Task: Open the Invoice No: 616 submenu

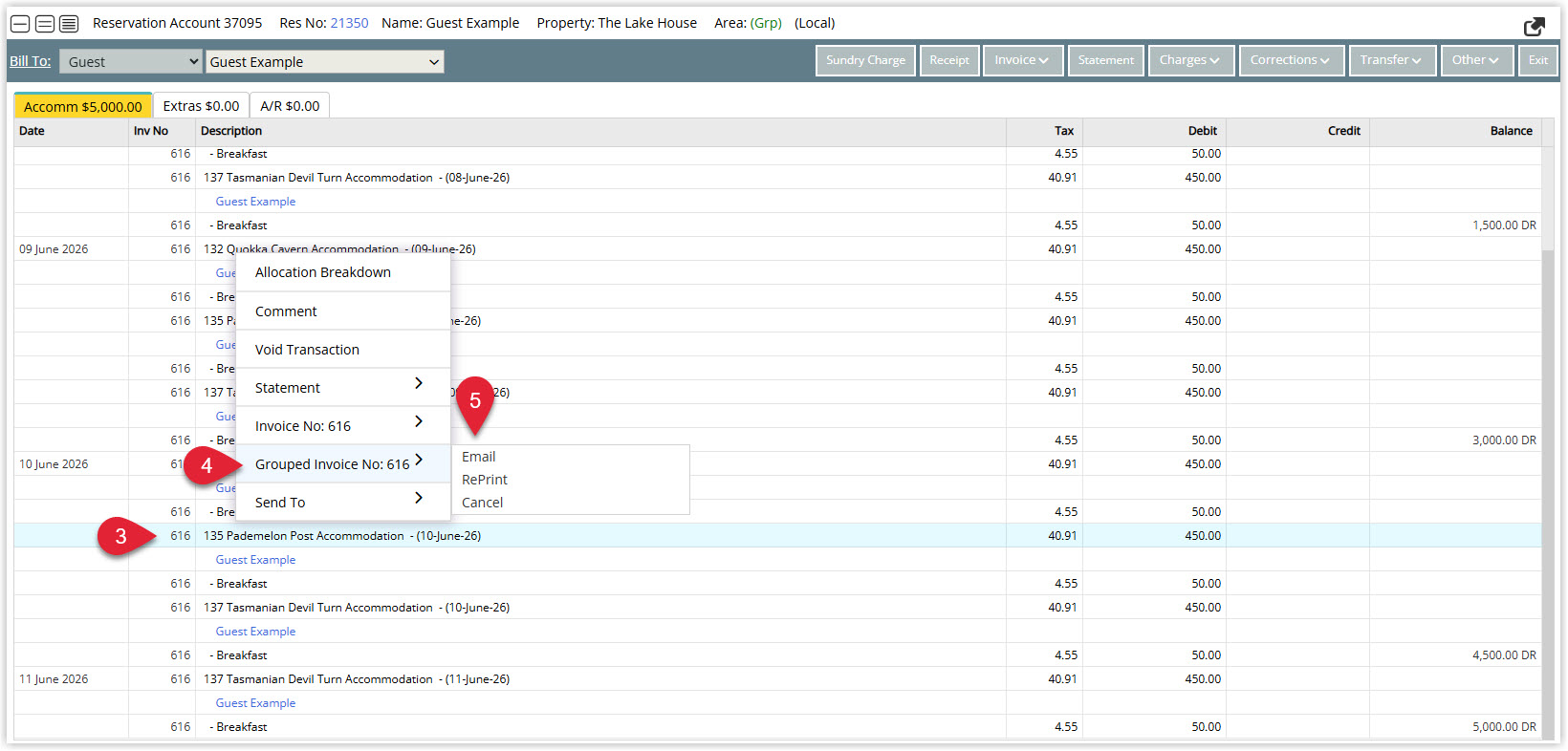Action: 343,426
